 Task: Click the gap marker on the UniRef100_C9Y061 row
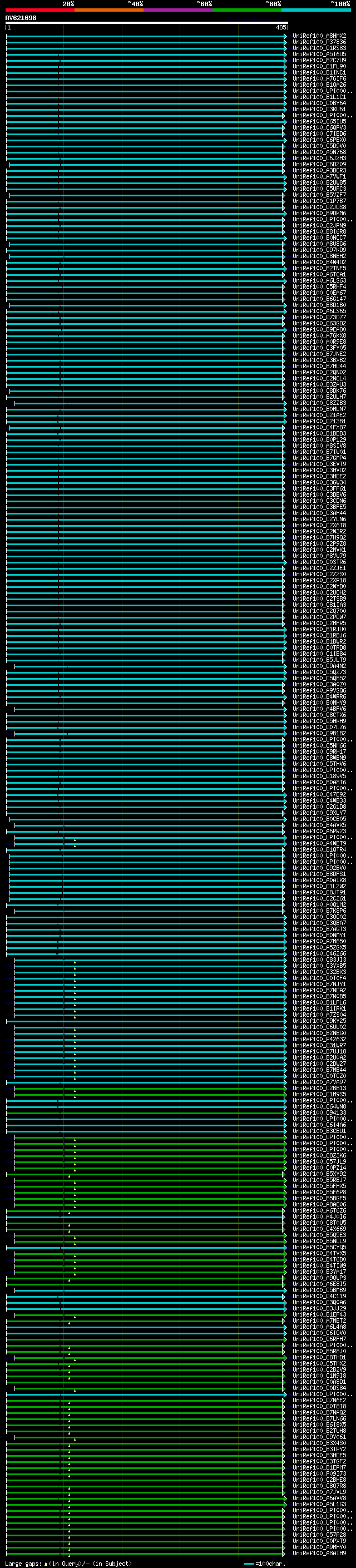(x=75, y=1439)
